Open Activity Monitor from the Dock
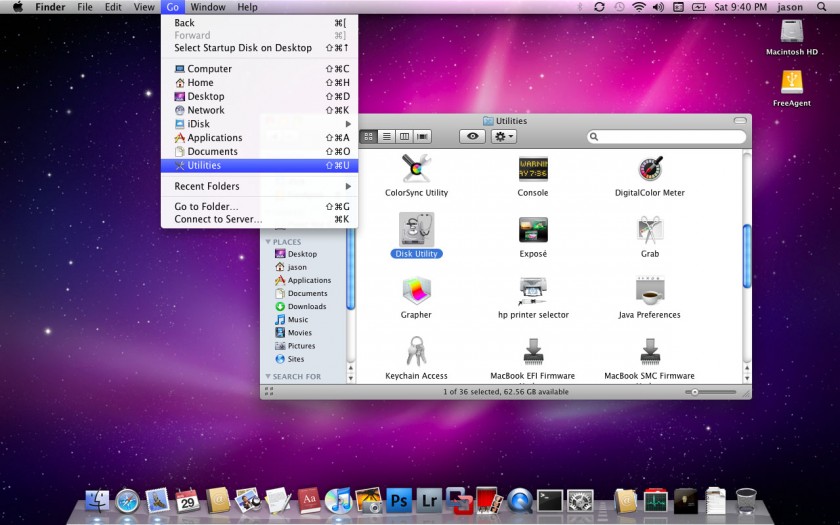 point(655,501)
